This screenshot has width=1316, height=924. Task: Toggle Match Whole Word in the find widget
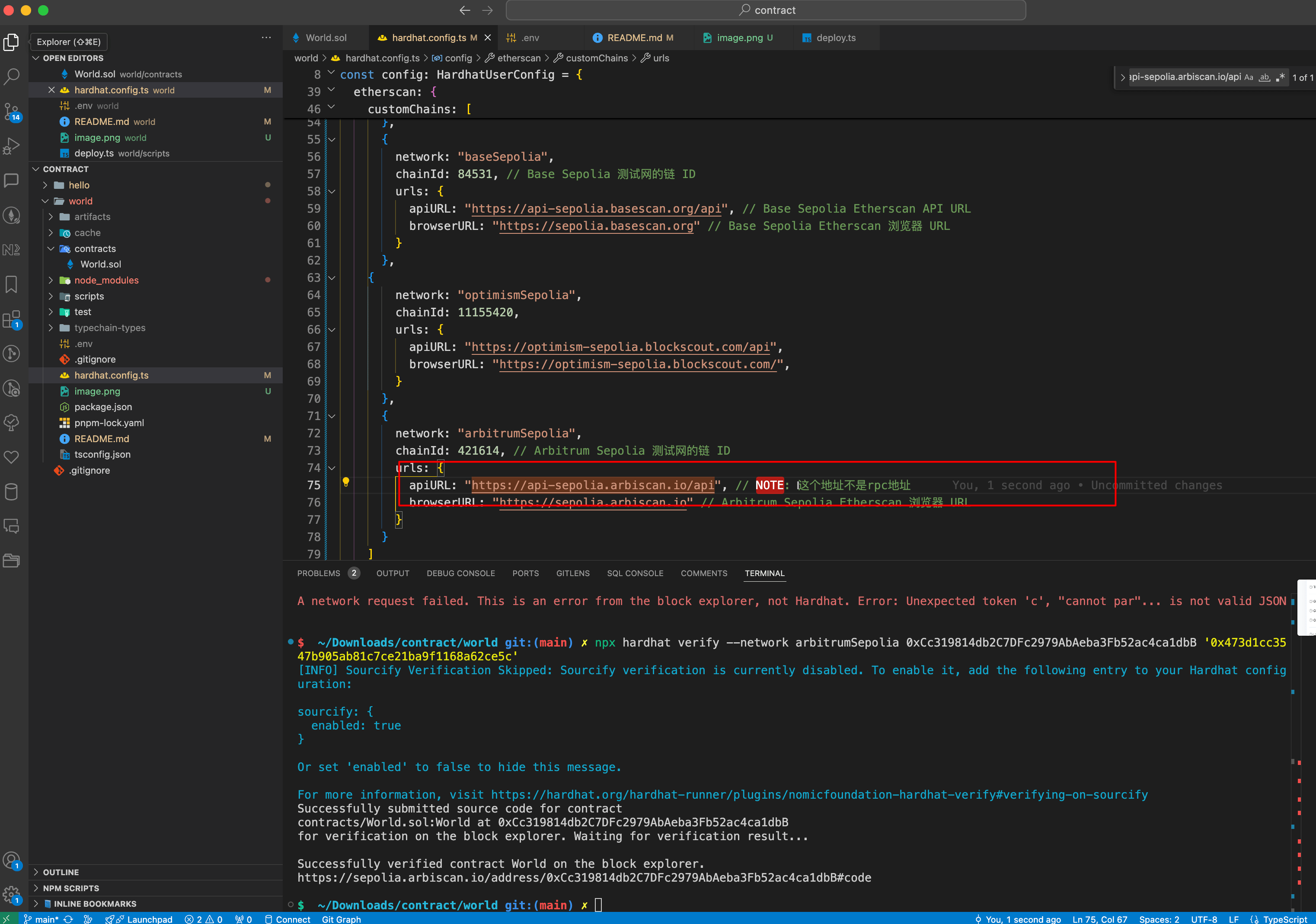1265,77
